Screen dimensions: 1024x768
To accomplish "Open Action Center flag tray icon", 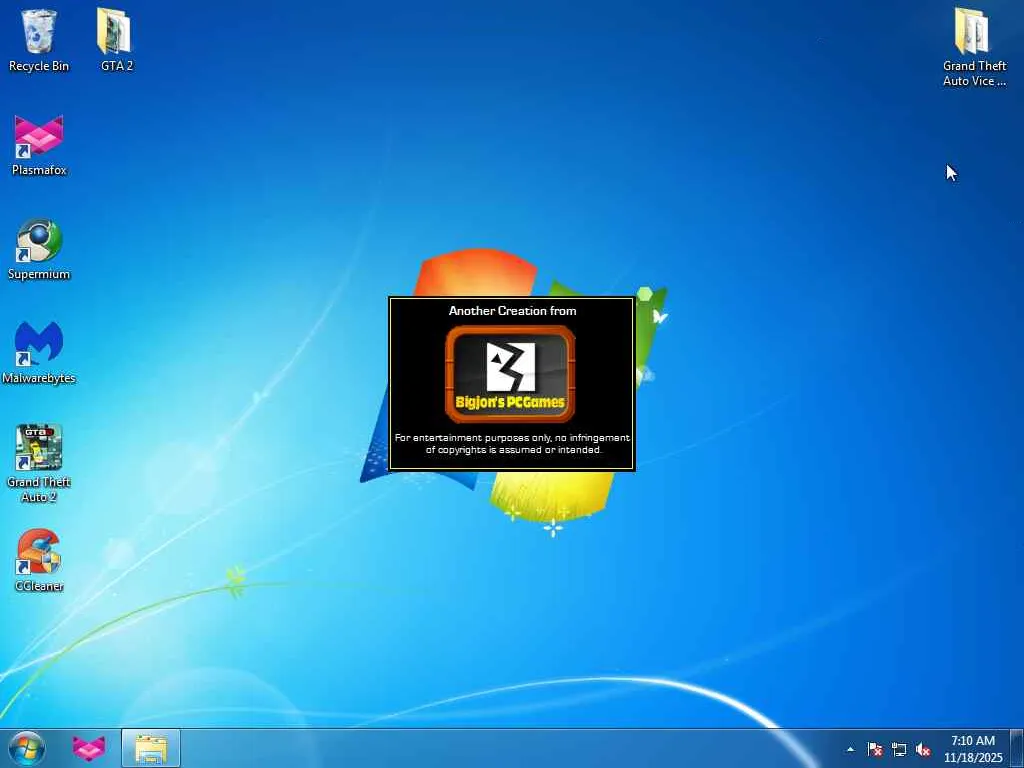I will coord(874,749).
